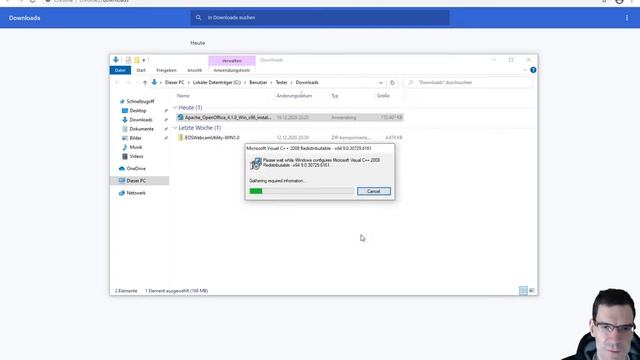The image size is (640, 360).
Task: Open the Anwendungstools ribbon tab
Action: (231, 70)
